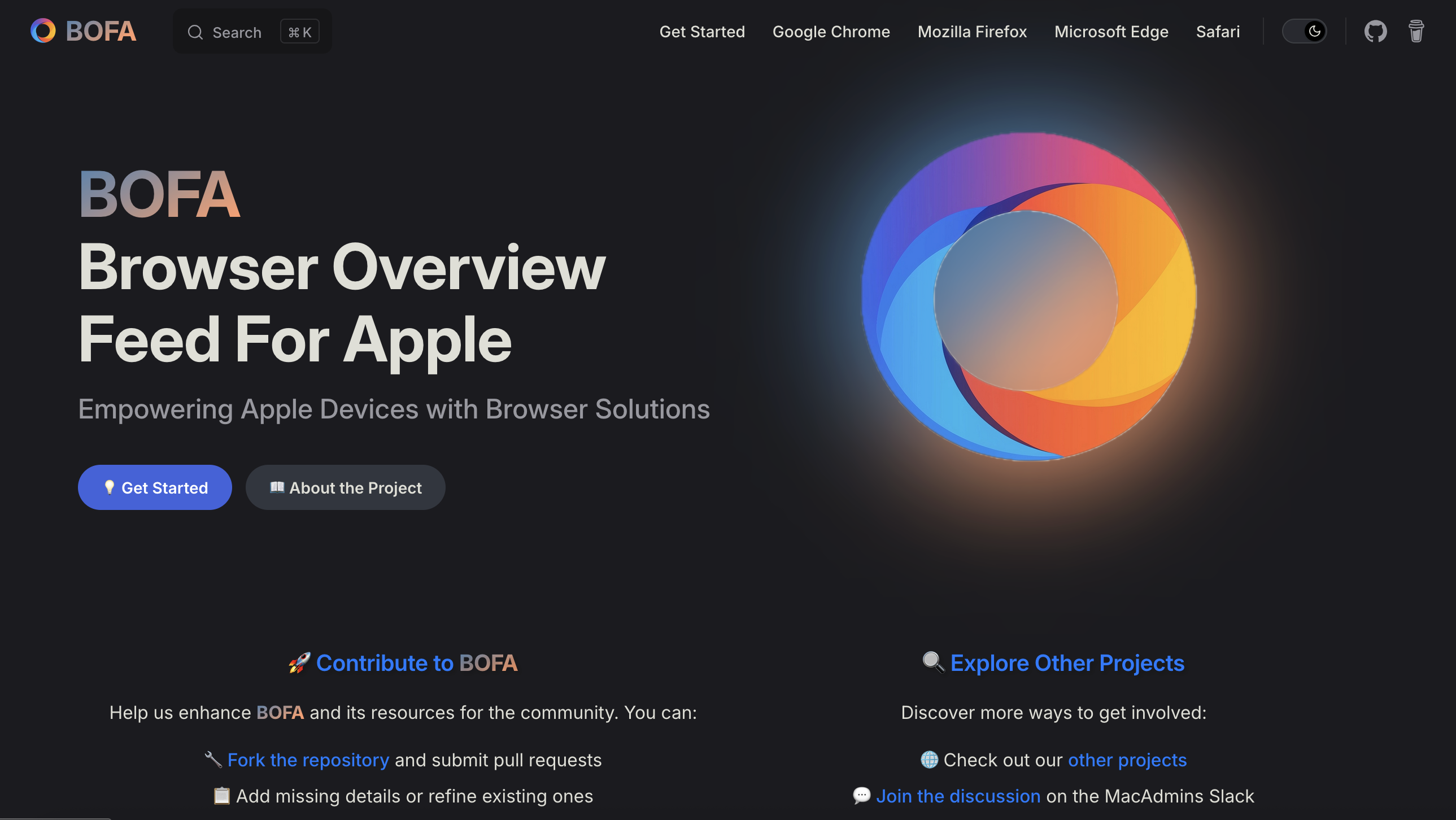Open the Google Chrome nav item

(x=831, y=32)
